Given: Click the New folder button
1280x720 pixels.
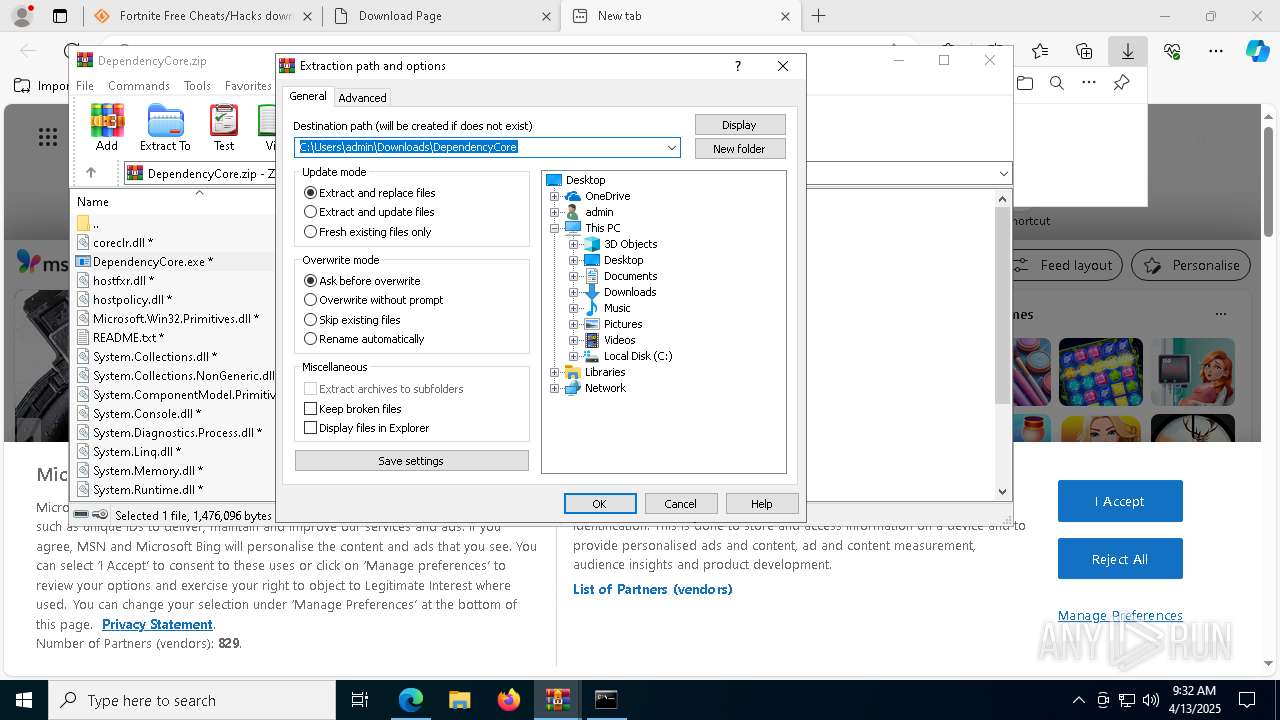Looking at the screenshot, I should tap(739, 149).
